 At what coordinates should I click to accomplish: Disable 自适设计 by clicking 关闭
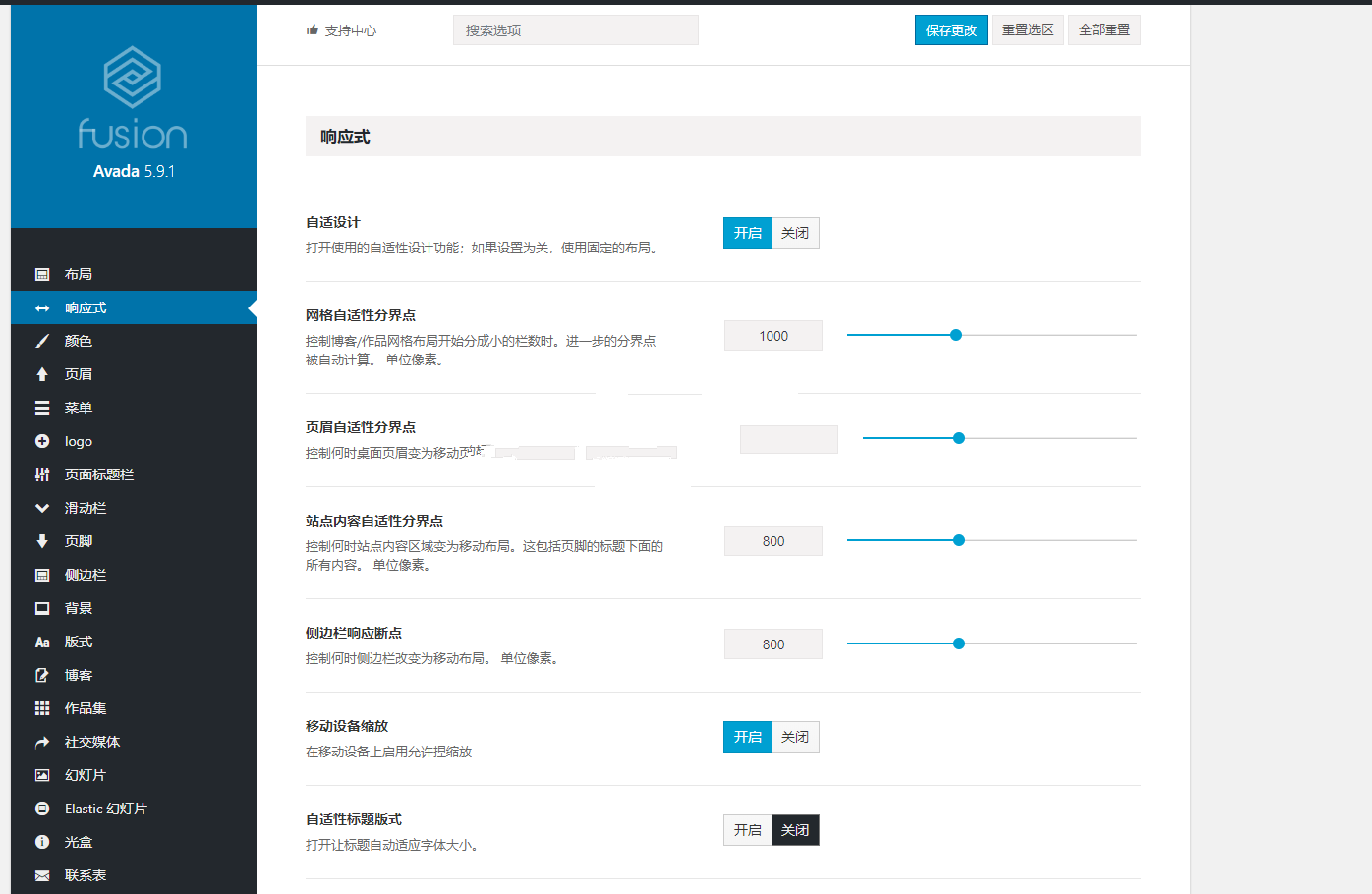click(795, 232)
